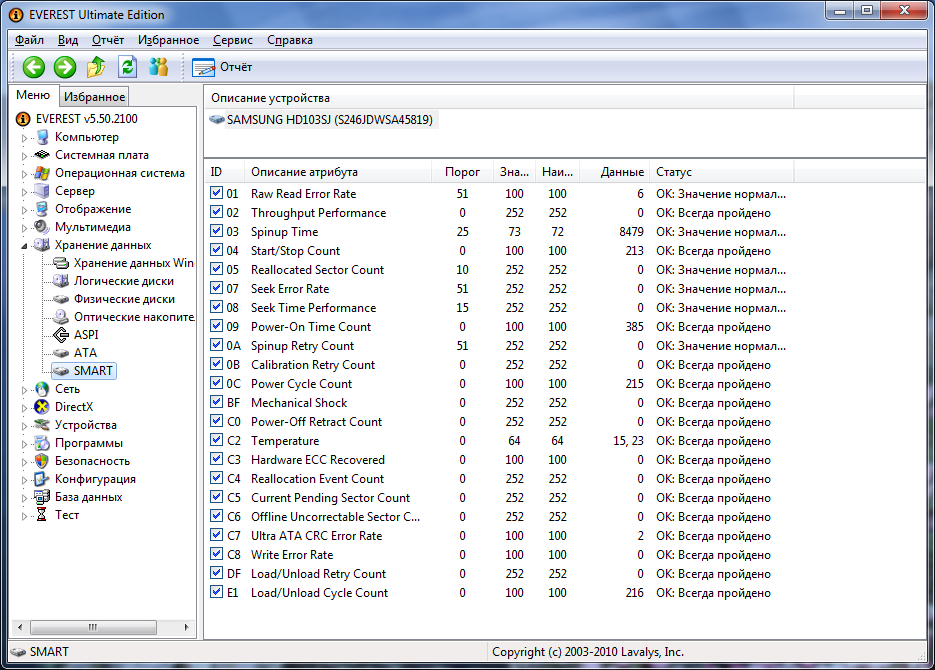This screenshot has height=670, width=935.
Task: Toggle the 0C Power Cycle Count checkbox
Action: [216, 383]
